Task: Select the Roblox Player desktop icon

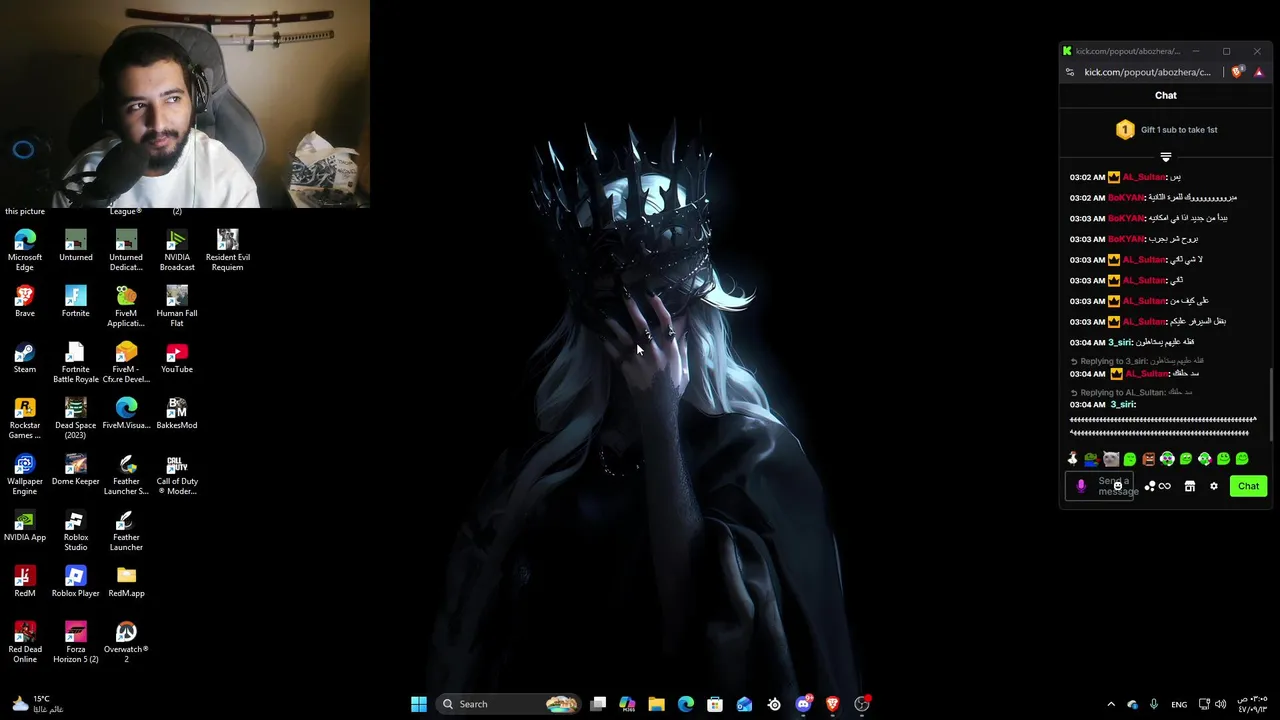Action: tap(76, 582)
